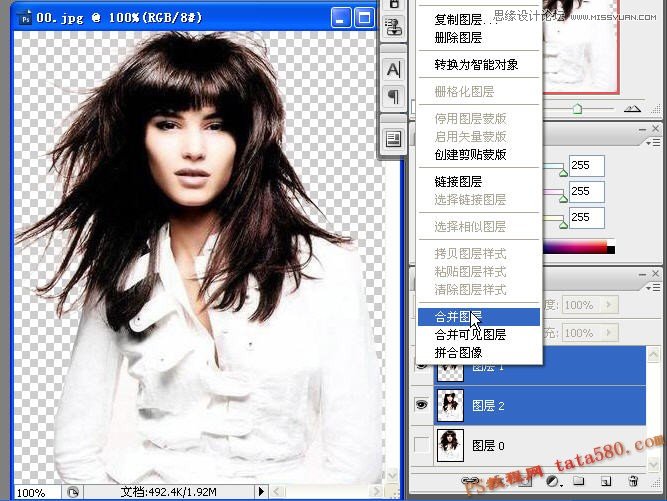Choose 合并可见图层 menu entry
Image resolution: width=667 pixels, height=501 pixels.
pyautogui.click(x=470, y=334)
